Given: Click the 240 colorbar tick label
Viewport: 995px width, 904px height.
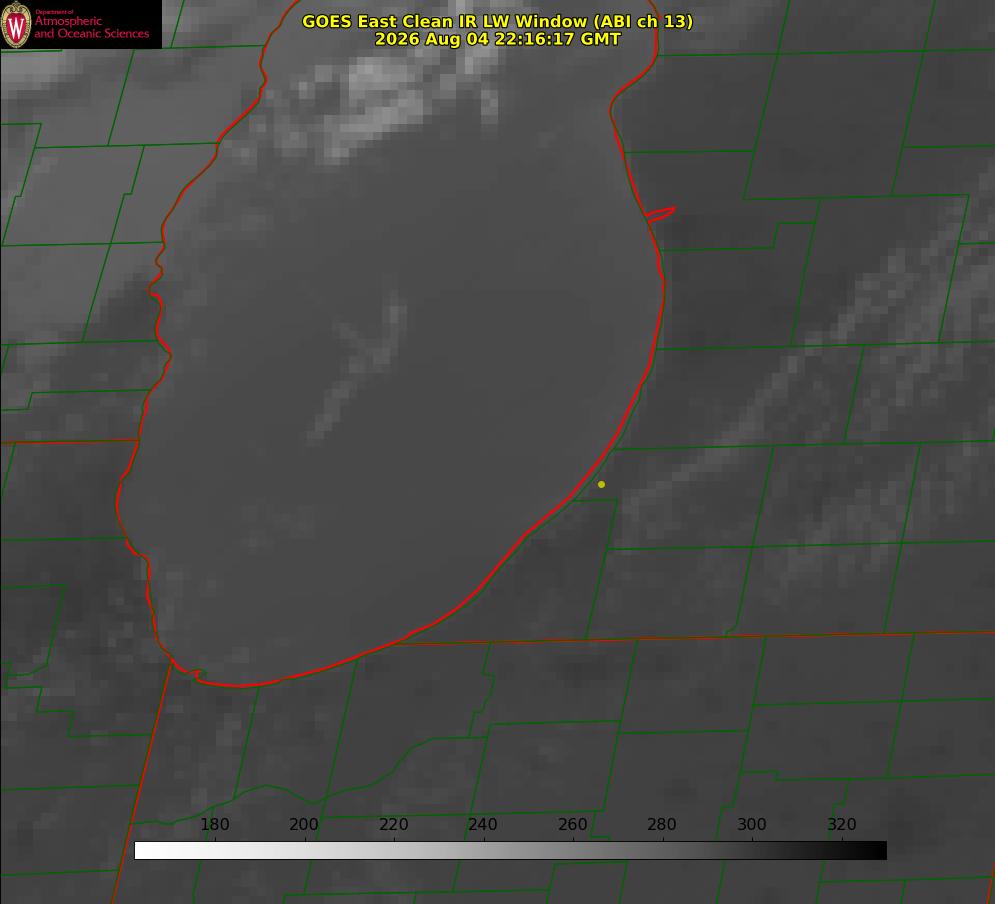Looking at the screenshot, I should click(483, 824).
